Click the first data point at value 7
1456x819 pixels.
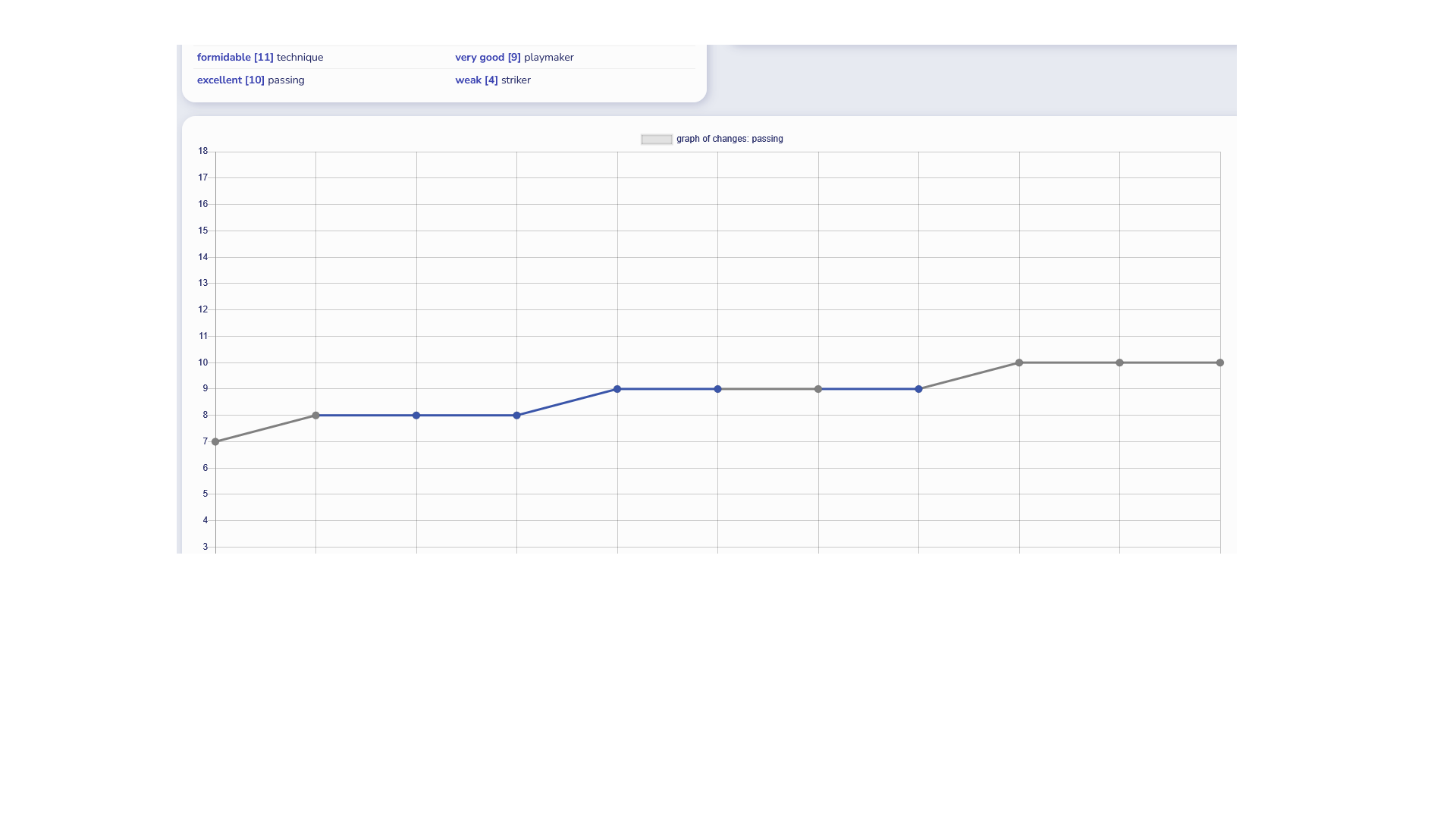(x=215, y=441)
